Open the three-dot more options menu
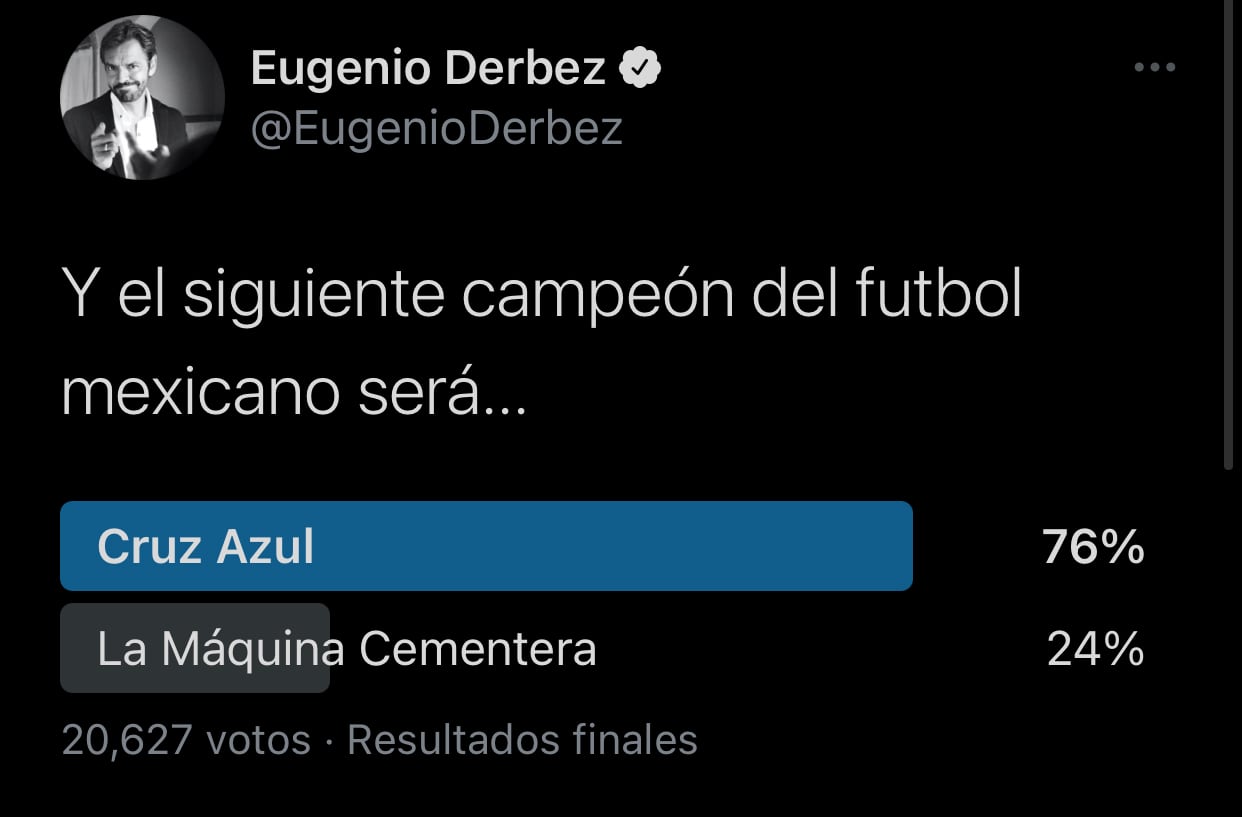 [1155, 68]
